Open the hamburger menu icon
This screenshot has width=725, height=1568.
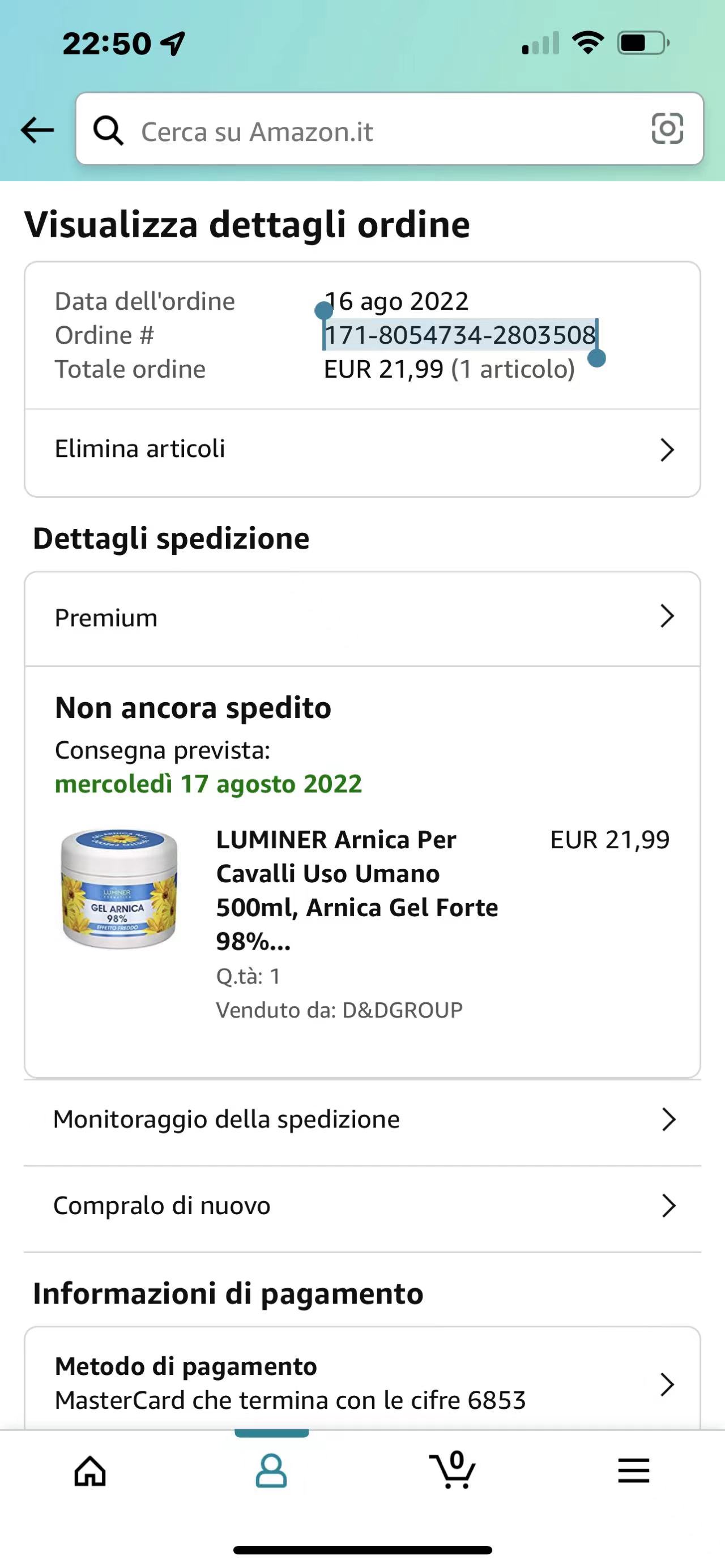634,1471
